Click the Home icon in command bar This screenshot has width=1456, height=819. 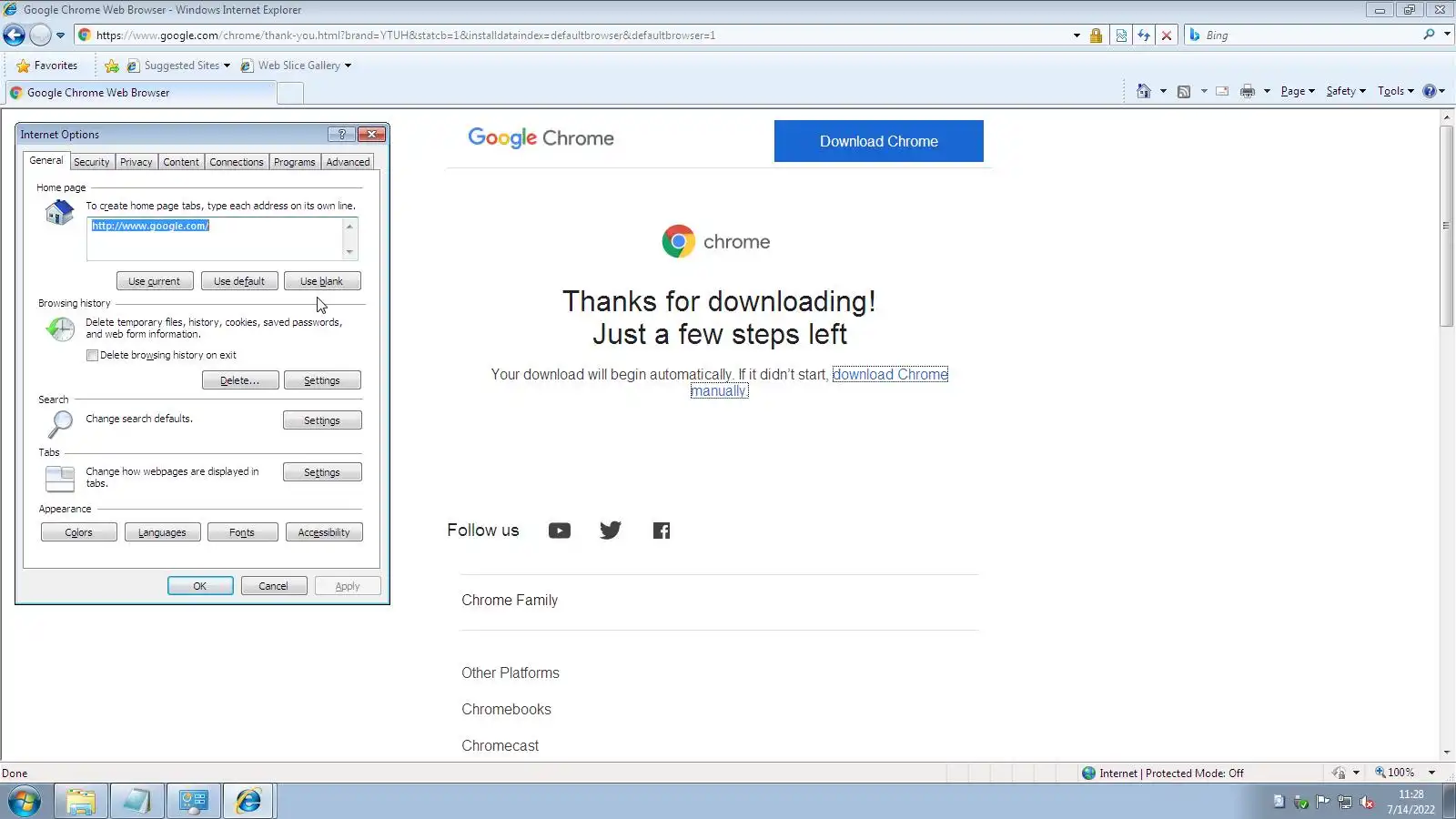(1144, 91)
